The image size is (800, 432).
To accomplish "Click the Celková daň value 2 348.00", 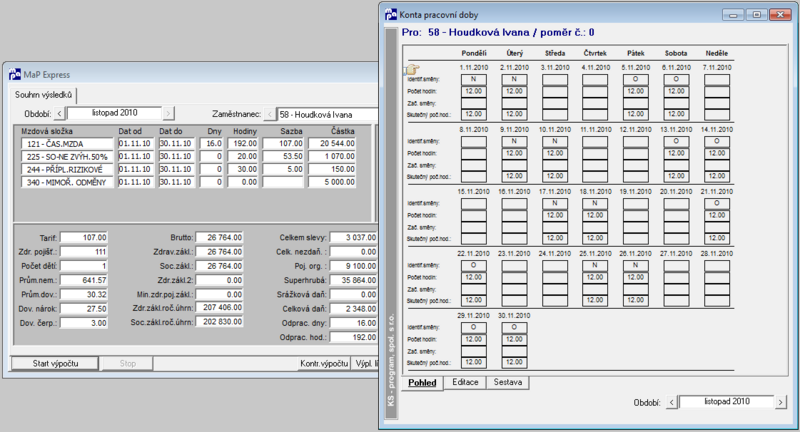I will [354, 309].
